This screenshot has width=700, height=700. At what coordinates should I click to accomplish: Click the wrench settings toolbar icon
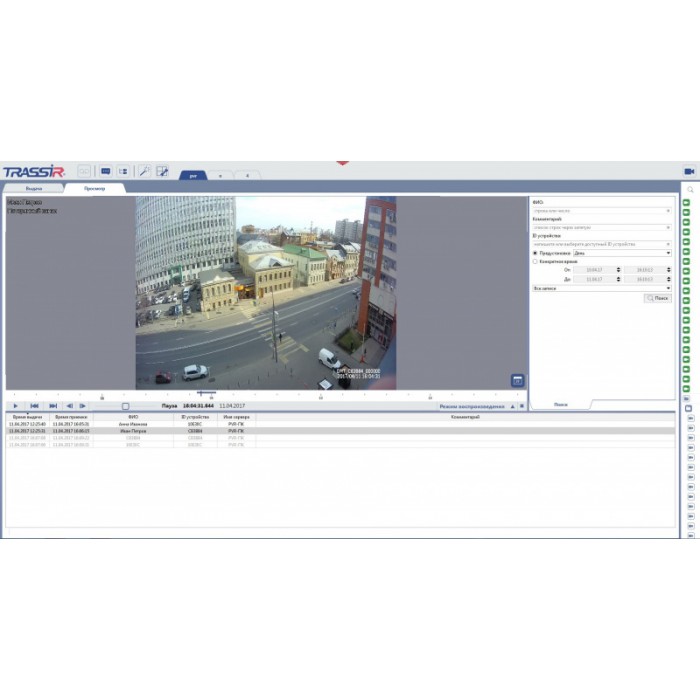(x=144, y=171)
